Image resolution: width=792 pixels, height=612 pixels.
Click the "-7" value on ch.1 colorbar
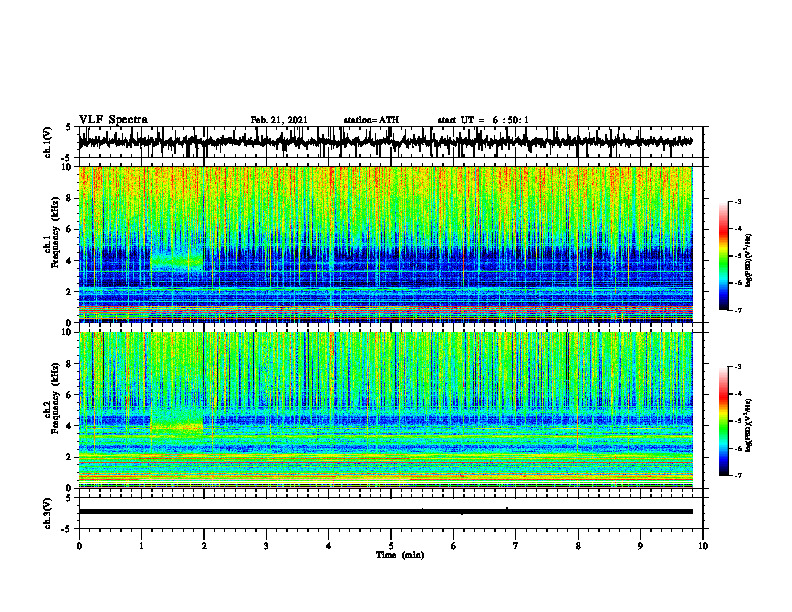[x=738, y=310]
